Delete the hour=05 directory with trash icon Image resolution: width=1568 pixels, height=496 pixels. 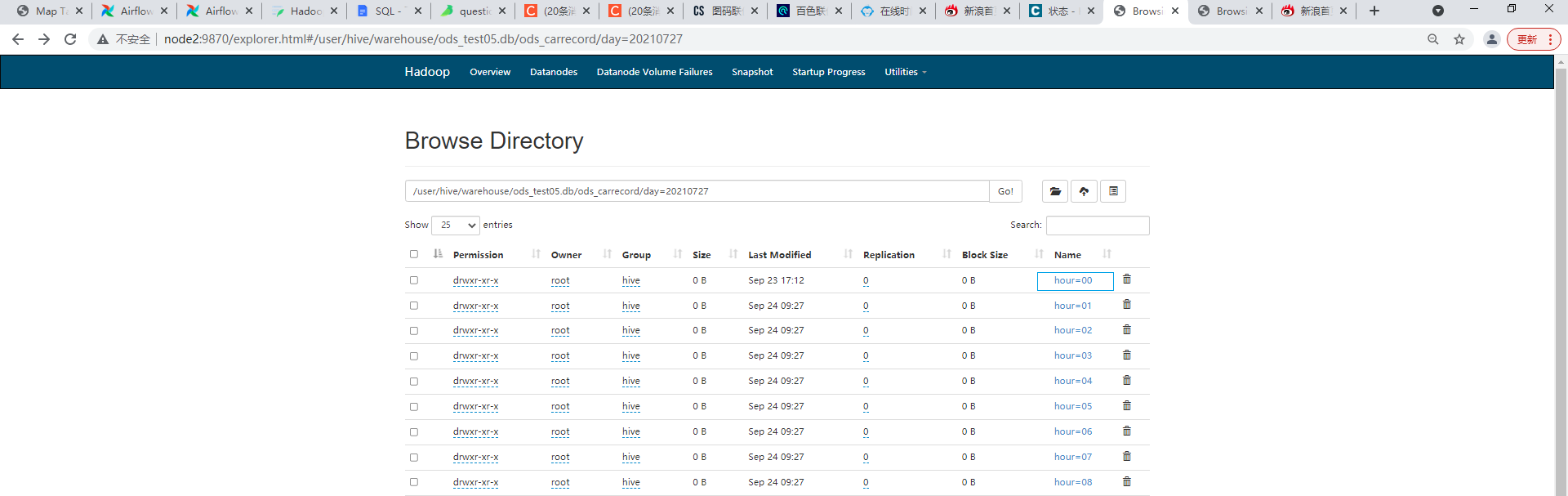1127,406
